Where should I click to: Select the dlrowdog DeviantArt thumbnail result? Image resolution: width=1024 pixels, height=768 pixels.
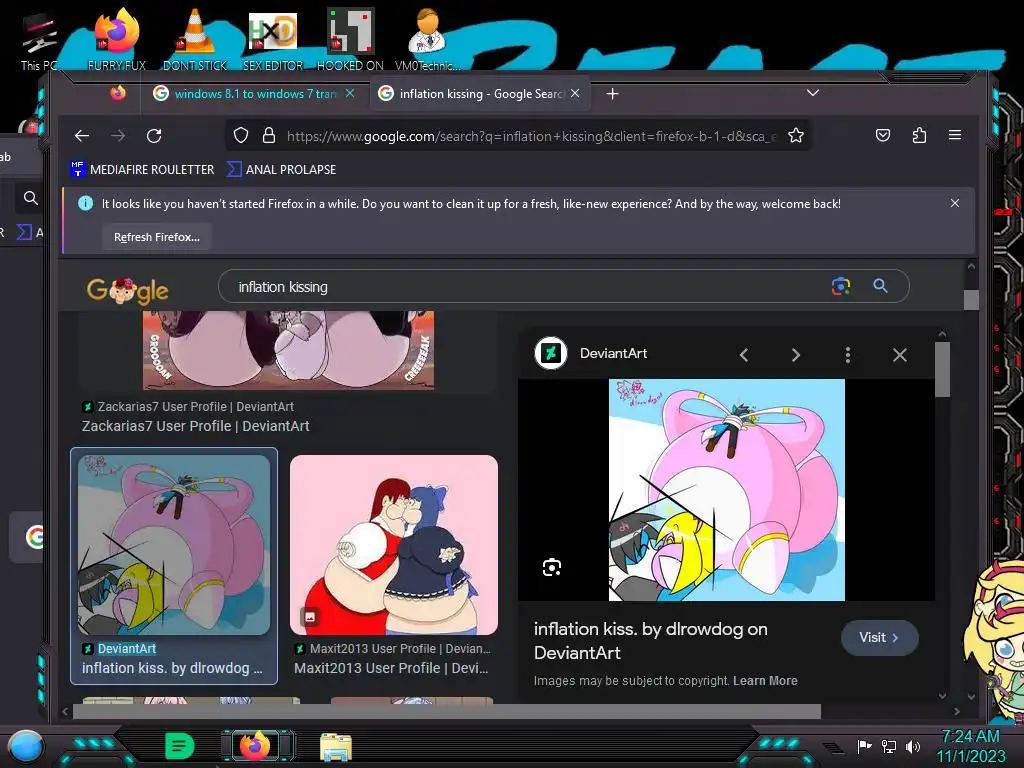(174, 545)
